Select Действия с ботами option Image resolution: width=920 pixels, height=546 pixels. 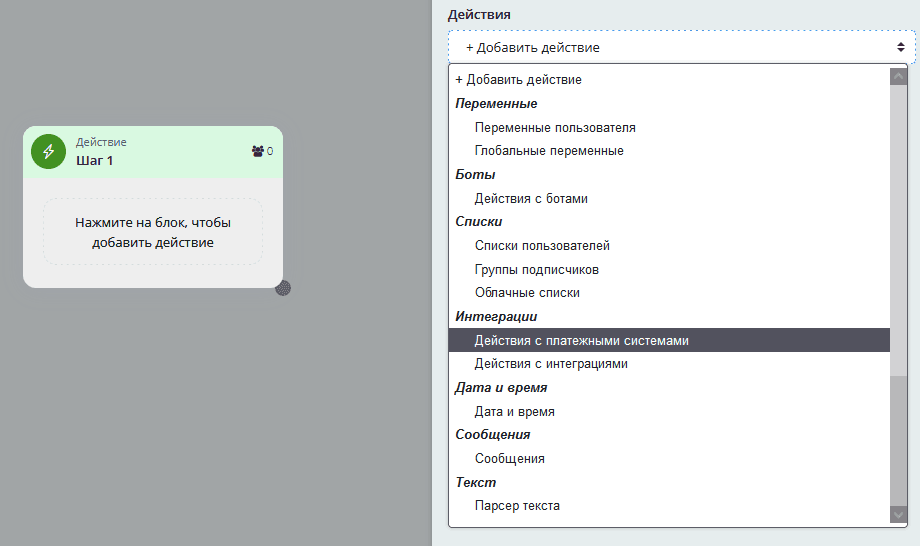(531, 198)
